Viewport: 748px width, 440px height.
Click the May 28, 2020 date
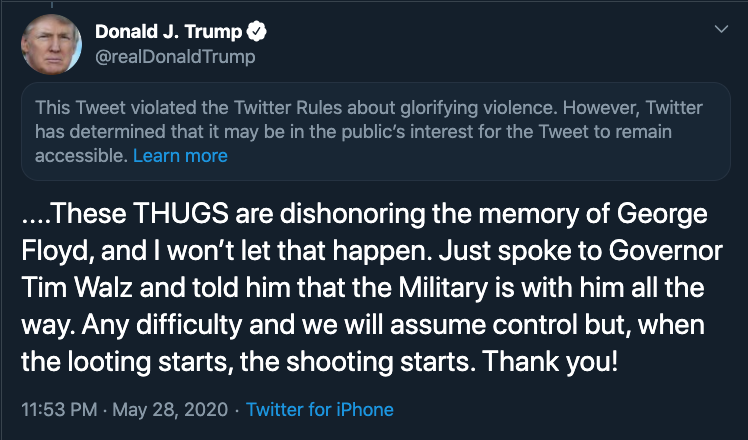tap(170, 409)
